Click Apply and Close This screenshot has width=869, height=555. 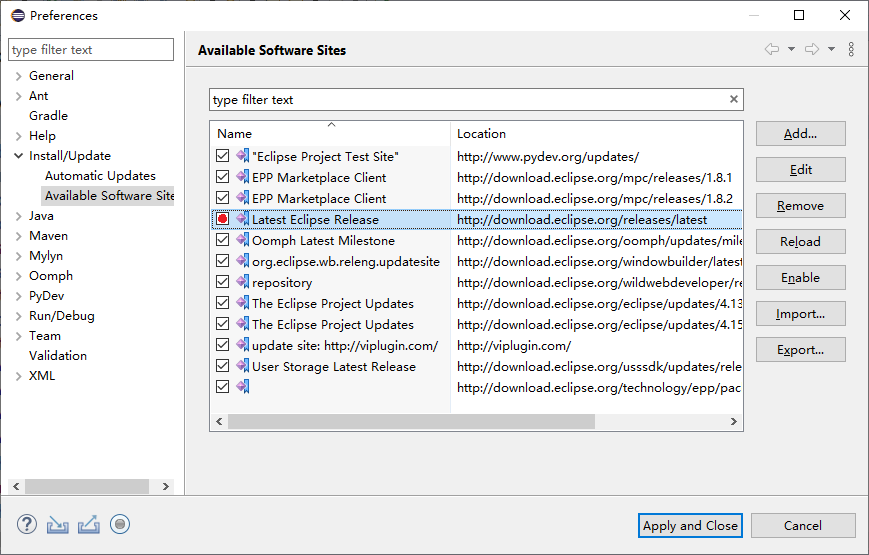point(690,525)
